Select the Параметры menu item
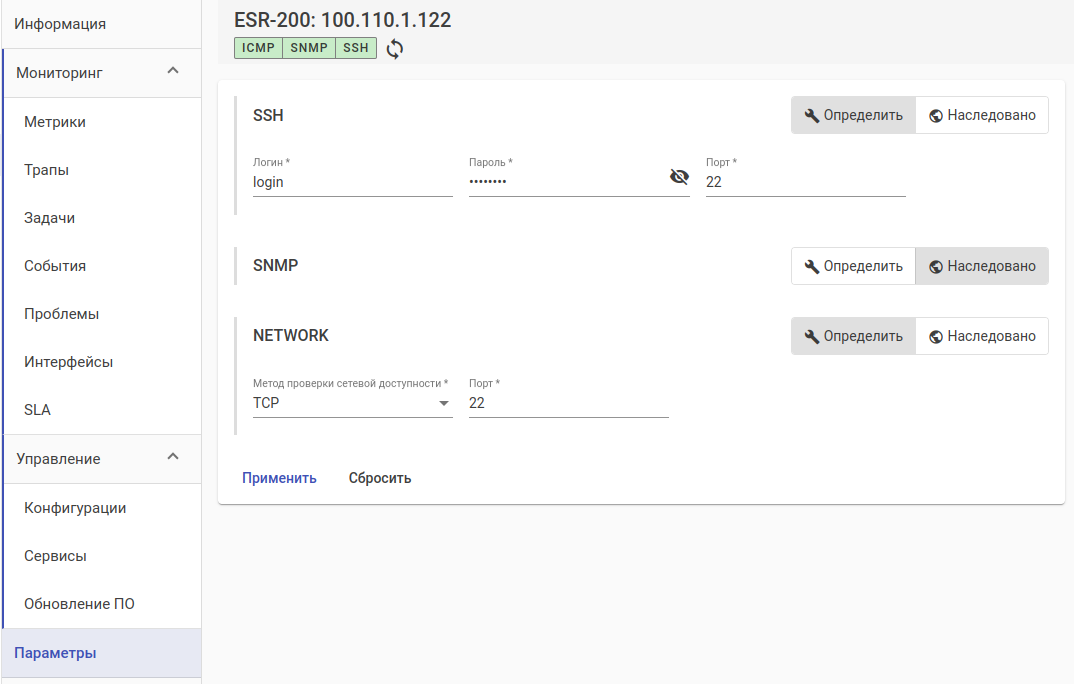The height and width of the screenshot is (684, 1074). coord(101,653)
